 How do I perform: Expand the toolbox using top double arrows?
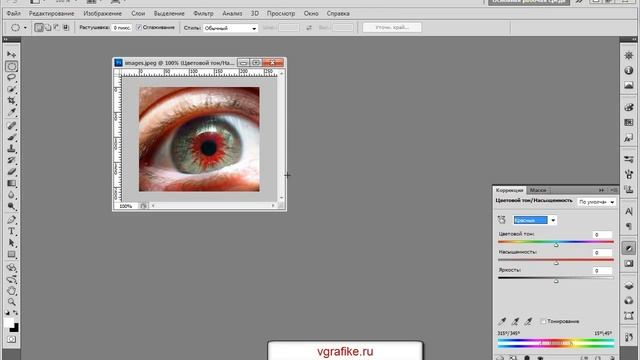[6, 39]
